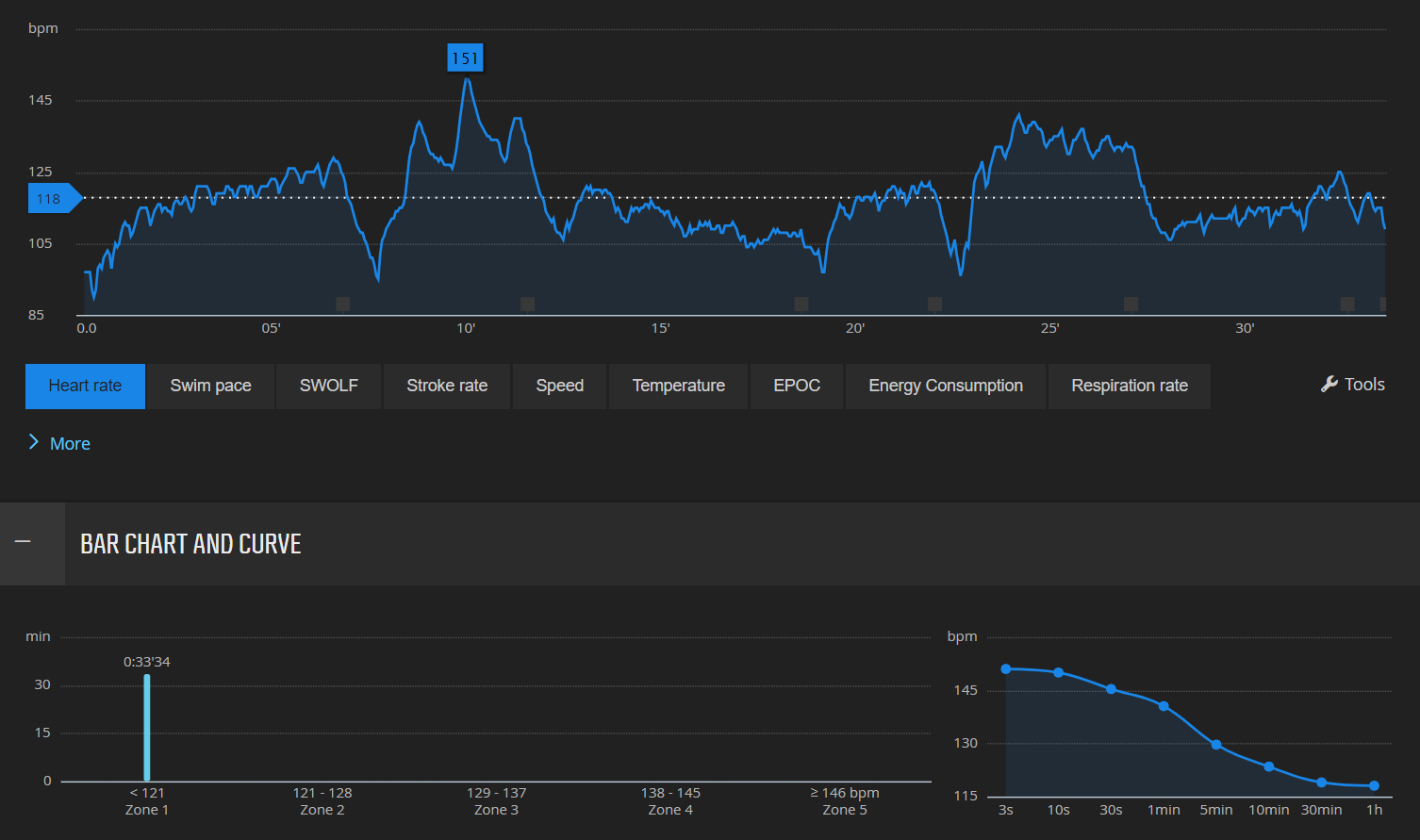The image size is (1420, 840).
Task: View the Energy Consumption graph
Action: 945,386
